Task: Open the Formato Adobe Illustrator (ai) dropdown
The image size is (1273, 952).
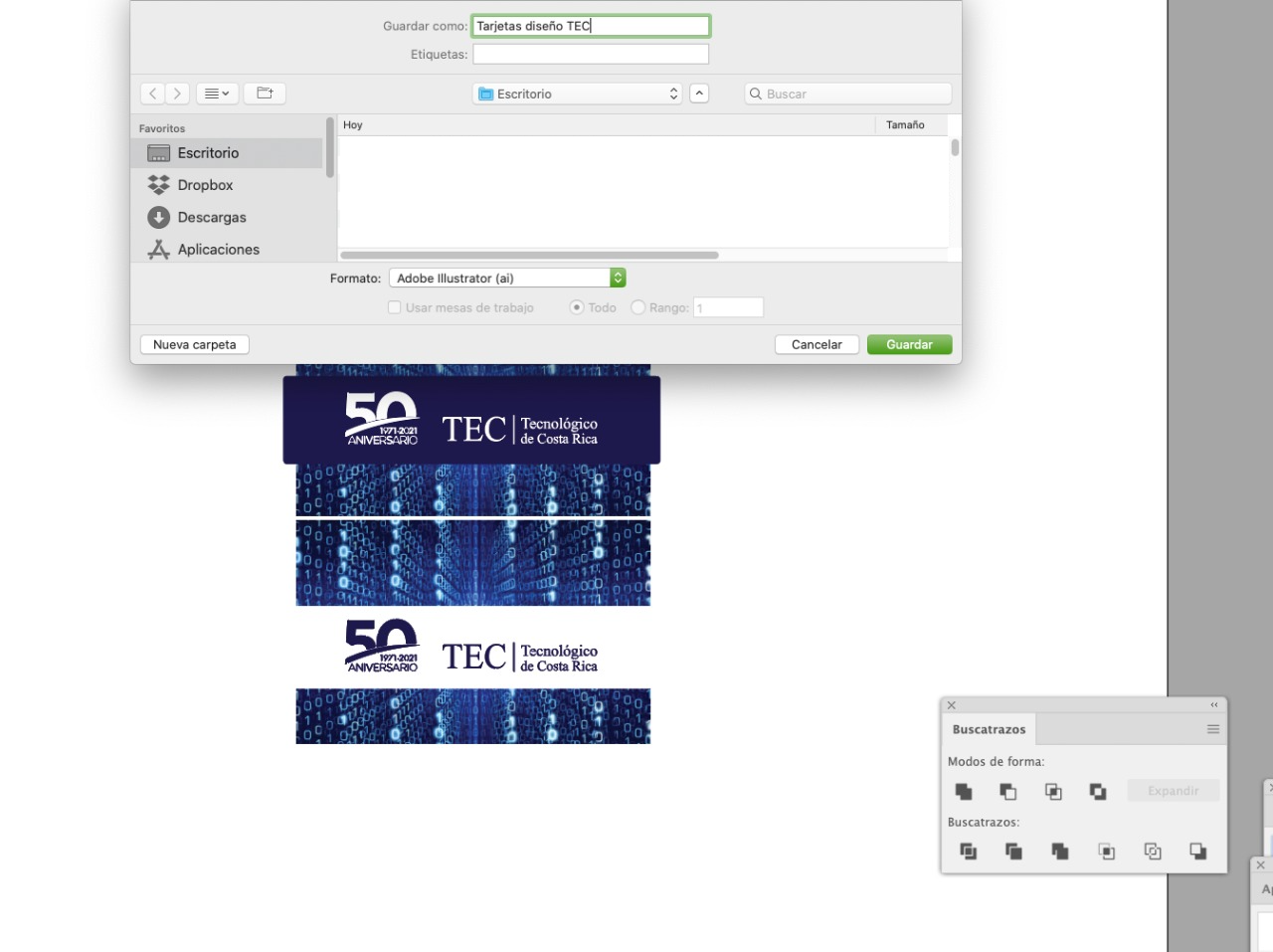Action: 507,279
